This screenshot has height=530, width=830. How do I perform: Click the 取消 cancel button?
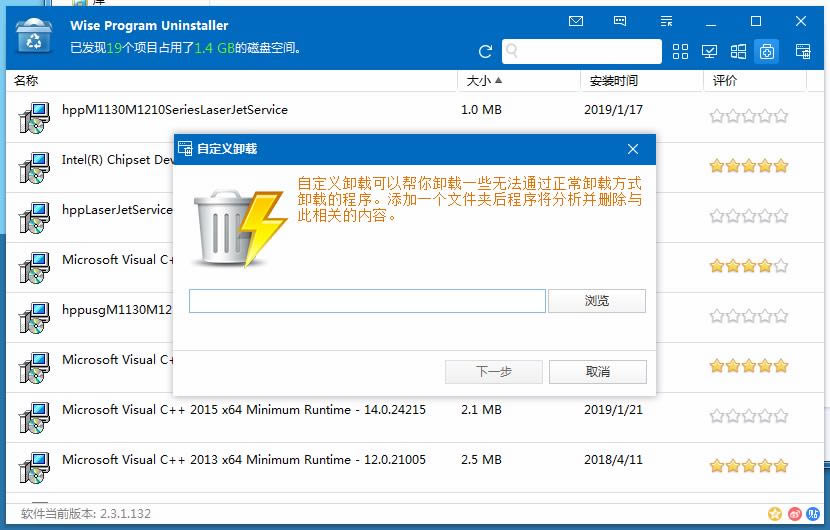point(598,372)
